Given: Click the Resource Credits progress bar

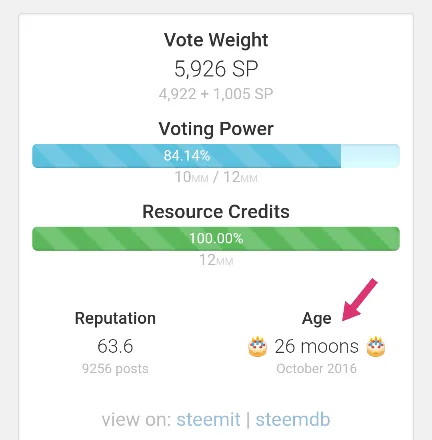Looking at the screenshot, I should pyautogui.click(x=216, y=239).
